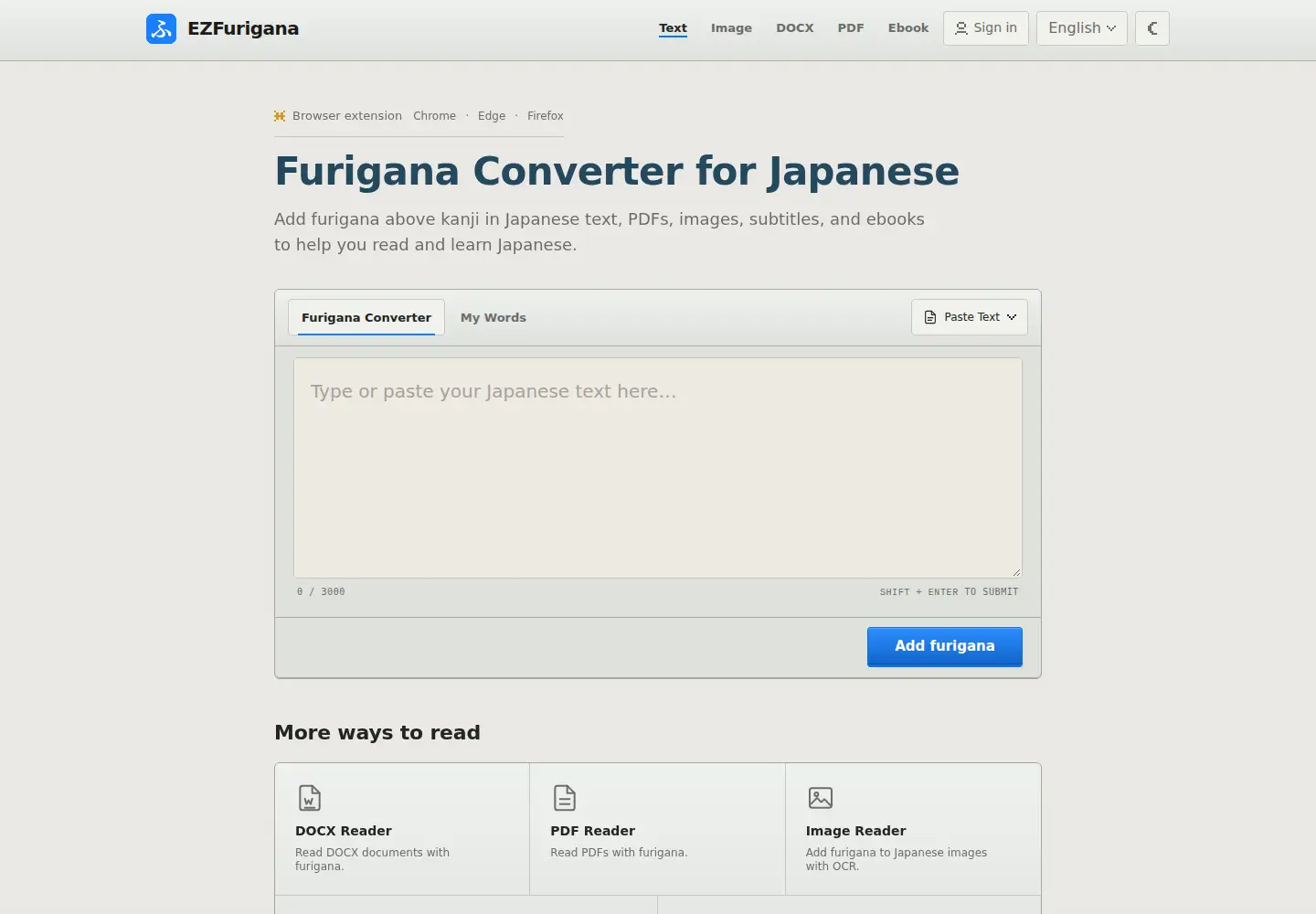Open the Ebook nav item
Image resolution: width=1316 pixels, height=914 pixels.
[x=908, y=28]
